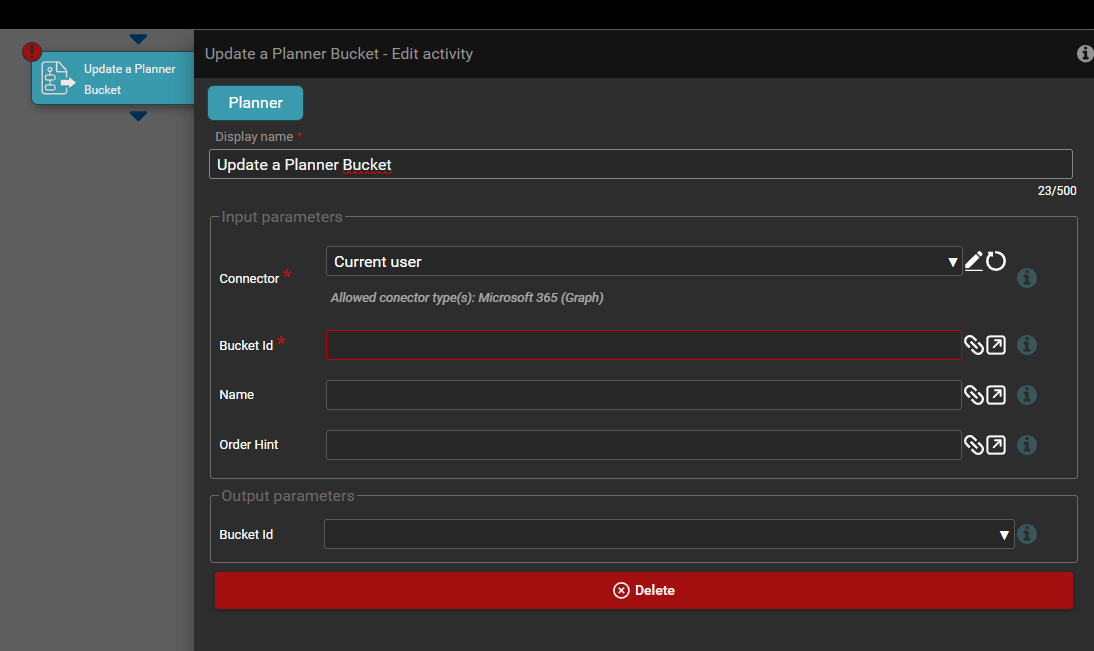Open expand editor icon for Bucket Id input
Screen dimensions: 1094x651
point(996,345)
